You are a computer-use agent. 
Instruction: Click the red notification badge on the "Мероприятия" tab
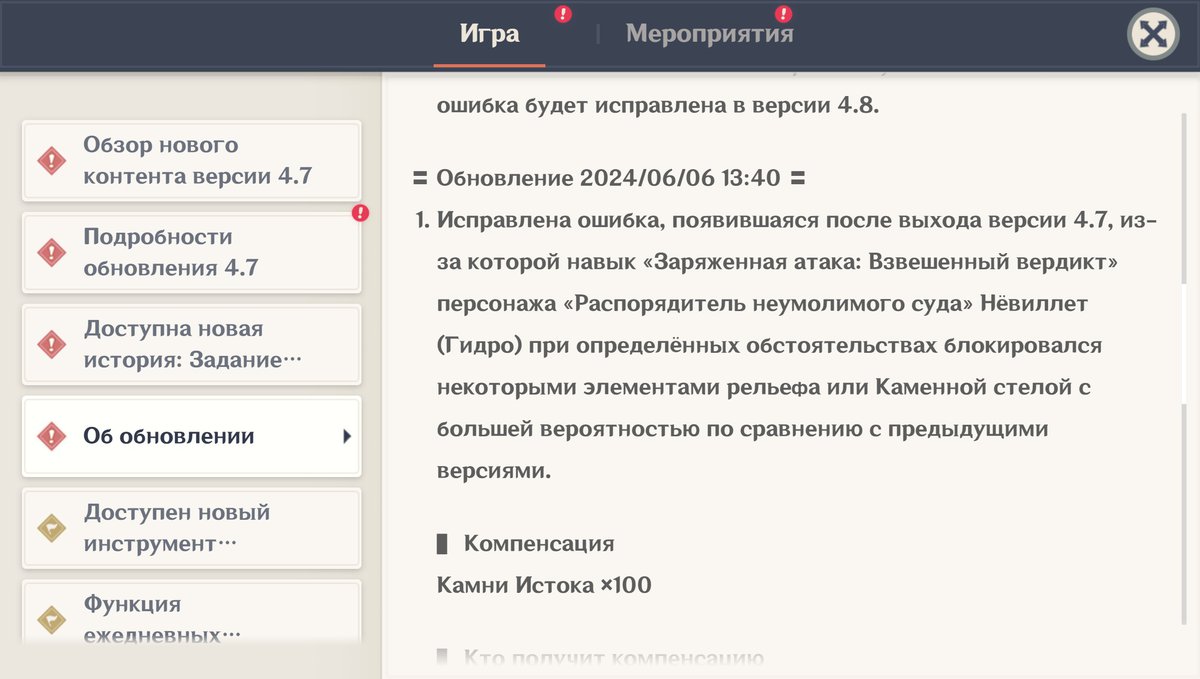coord(784,14)
